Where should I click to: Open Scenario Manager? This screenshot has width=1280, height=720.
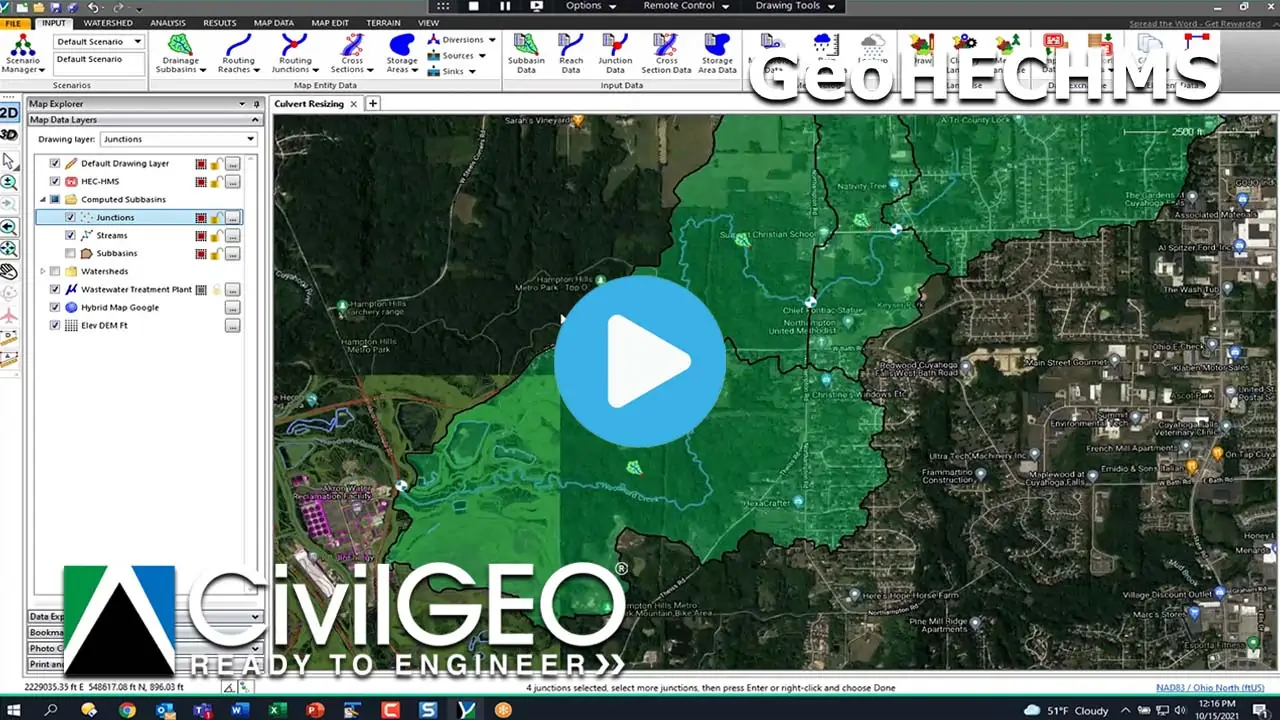[22, 52]
